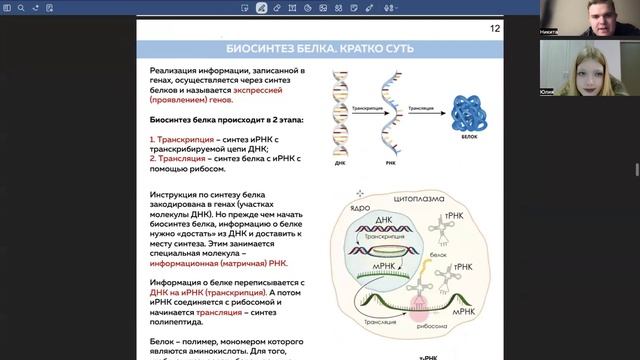Screen dimensions: 640x360
Task: Click the "цитоплазма" label in cell diagram
Action: 419,199
